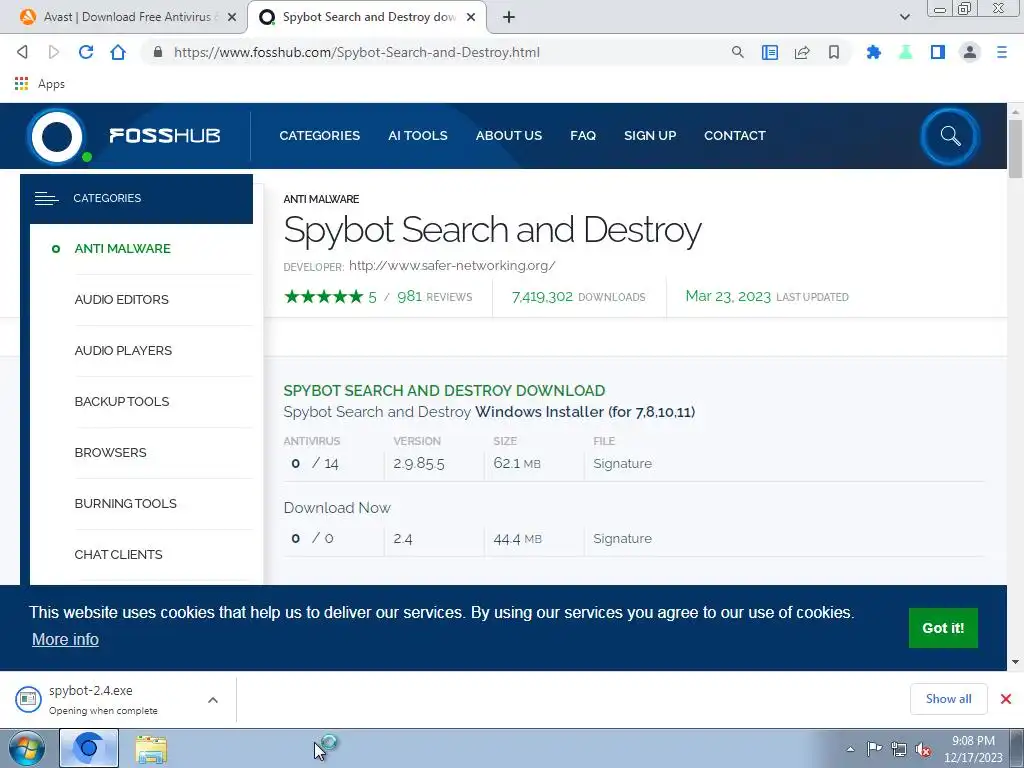Open AI TOOLS in the navigation
This screenshot has width=1024, height=768.
pos(417,135)
